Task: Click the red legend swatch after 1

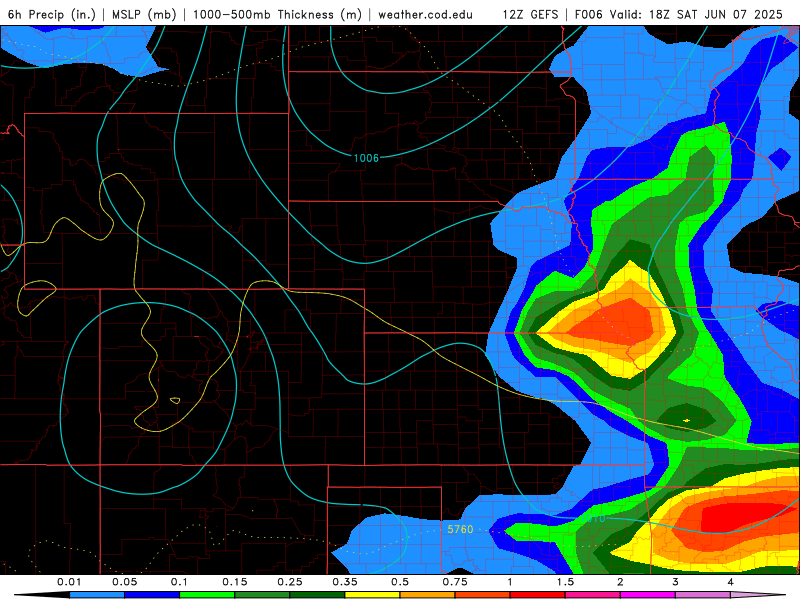Action: pyautogui.click(x=538, y=595)
